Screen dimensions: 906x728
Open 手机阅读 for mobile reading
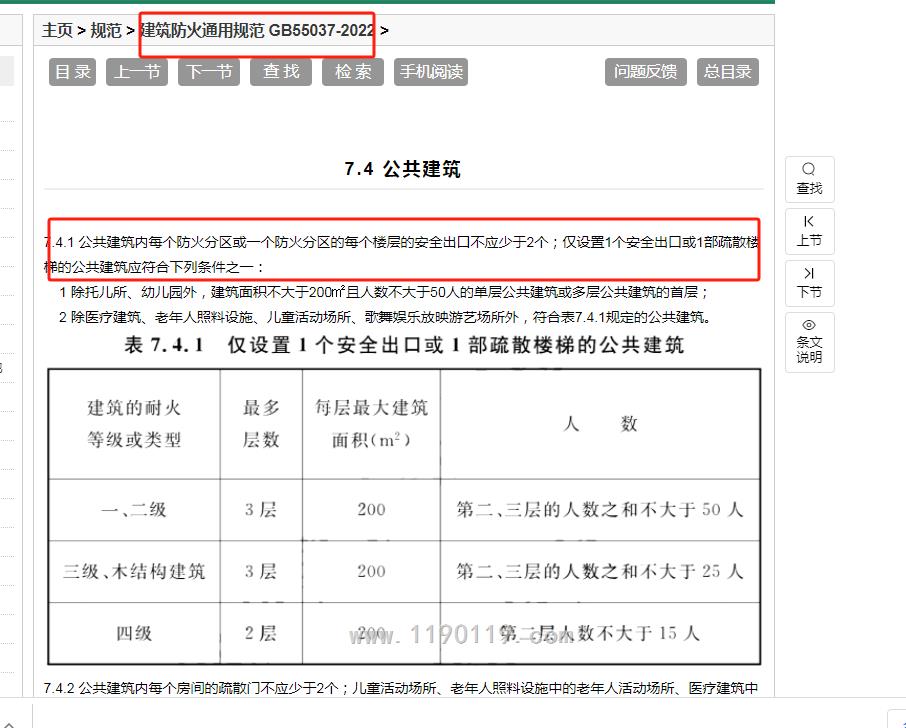point(431,72)
